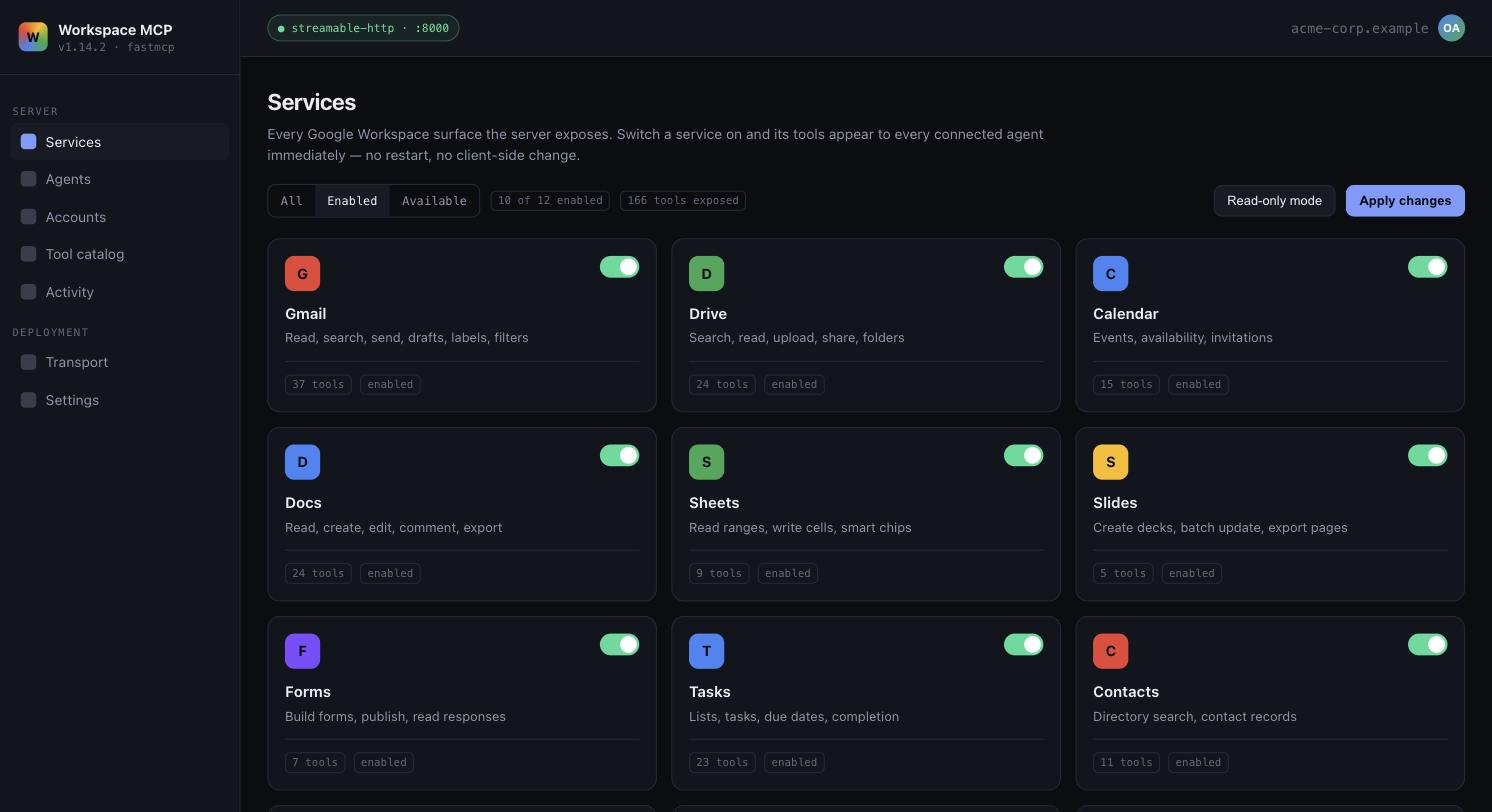Toggle the Sheets service off
This screenshot has width=1492, height=812.
click(1023, 456)
